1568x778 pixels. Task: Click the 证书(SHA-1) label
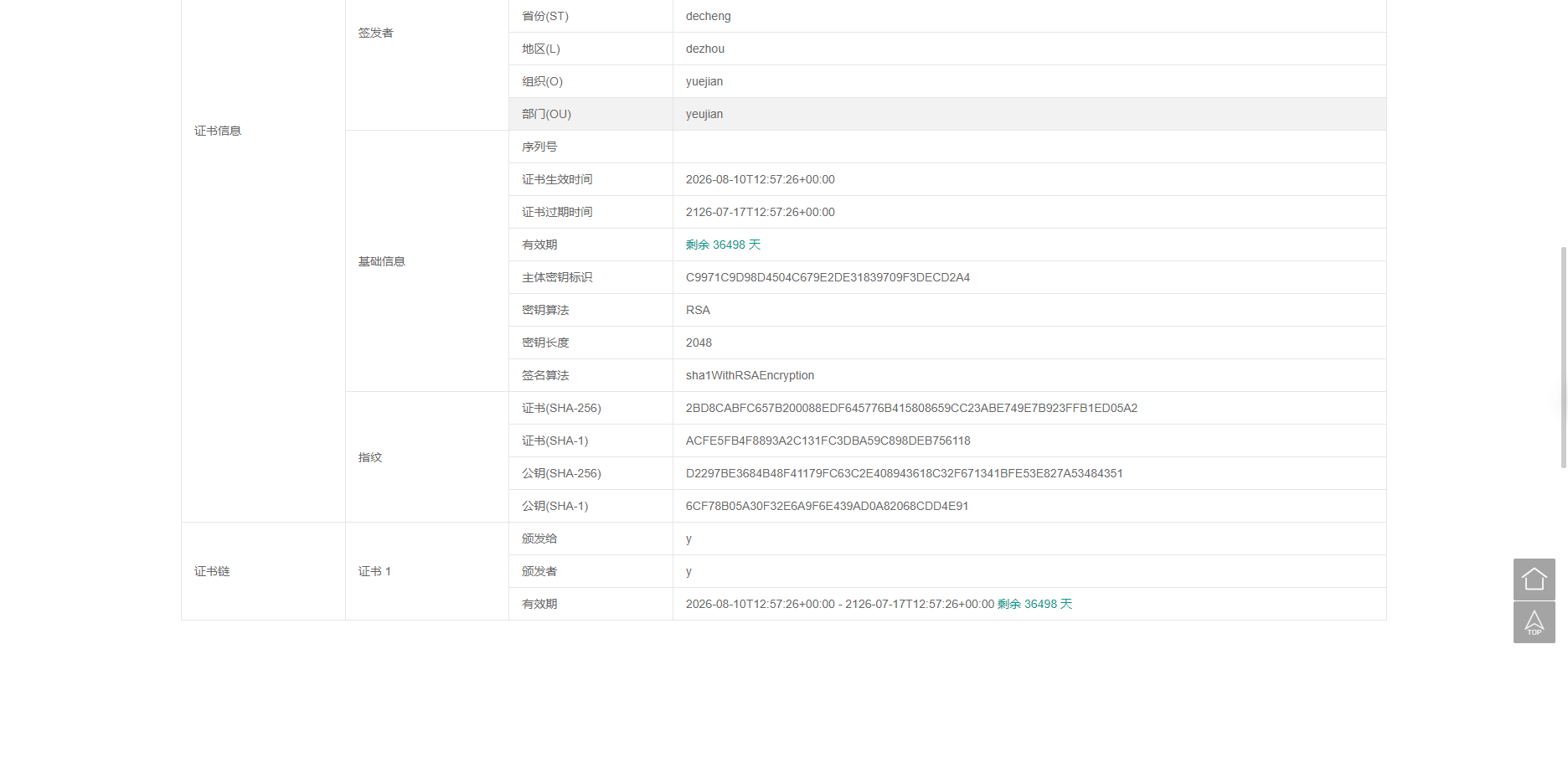point(554,441)
